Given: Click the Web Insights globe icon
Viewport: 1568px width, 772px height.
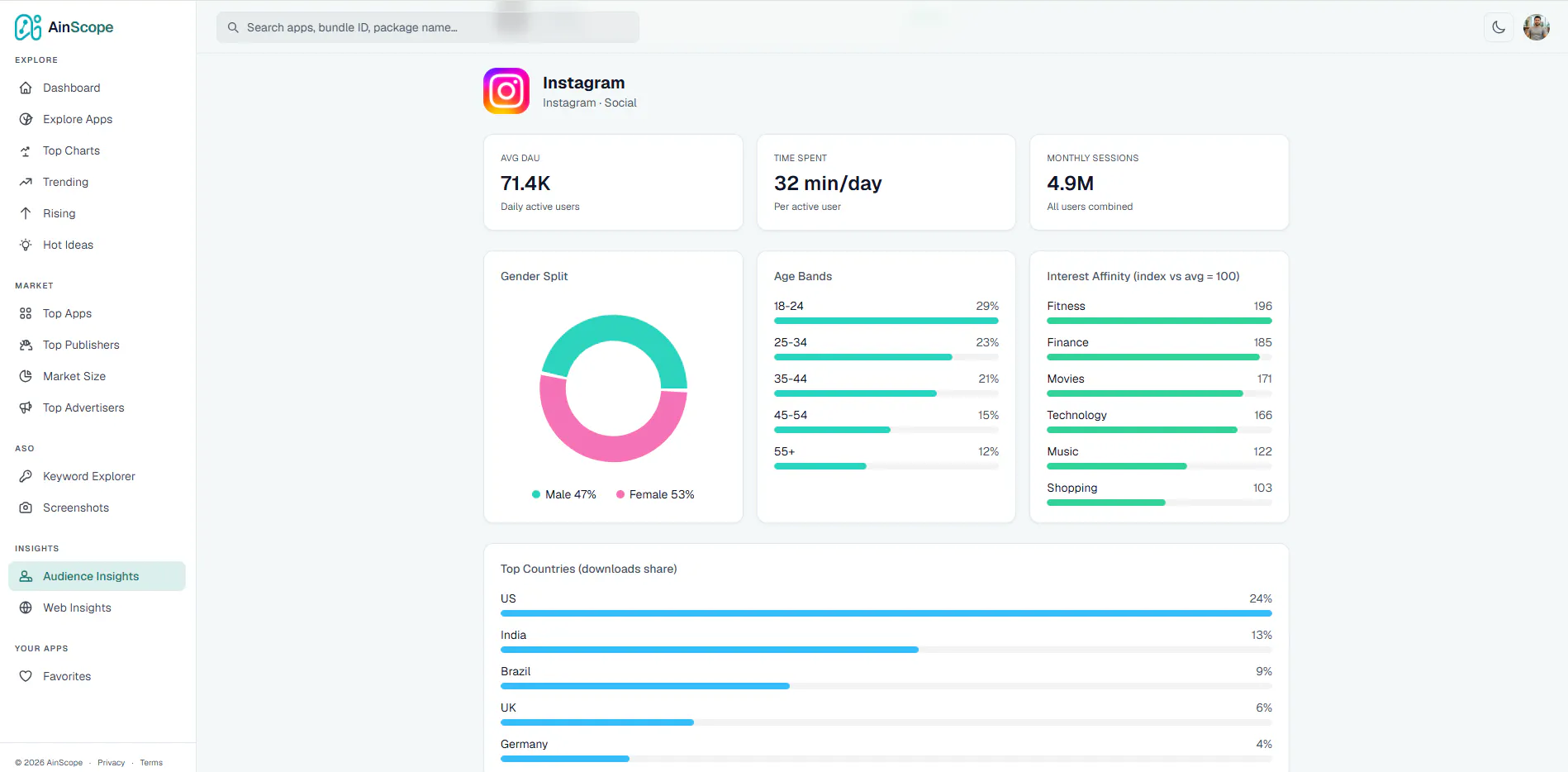Looking at the screenshot, I should (26, 608).
